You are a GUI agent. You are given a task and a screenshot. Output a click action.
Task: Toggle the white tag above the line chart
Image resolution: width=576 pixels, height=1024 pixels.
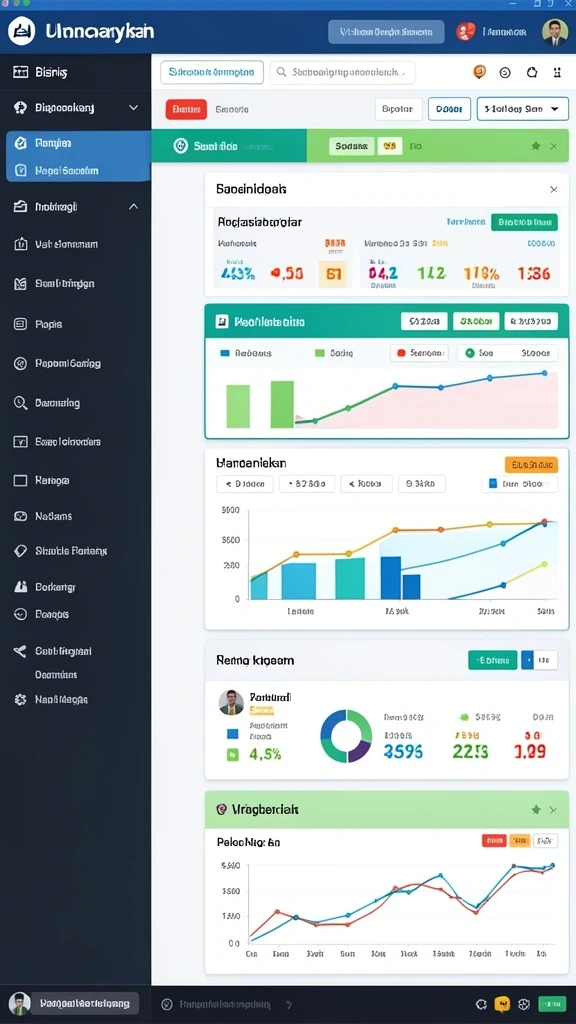(x=545, y=840)
